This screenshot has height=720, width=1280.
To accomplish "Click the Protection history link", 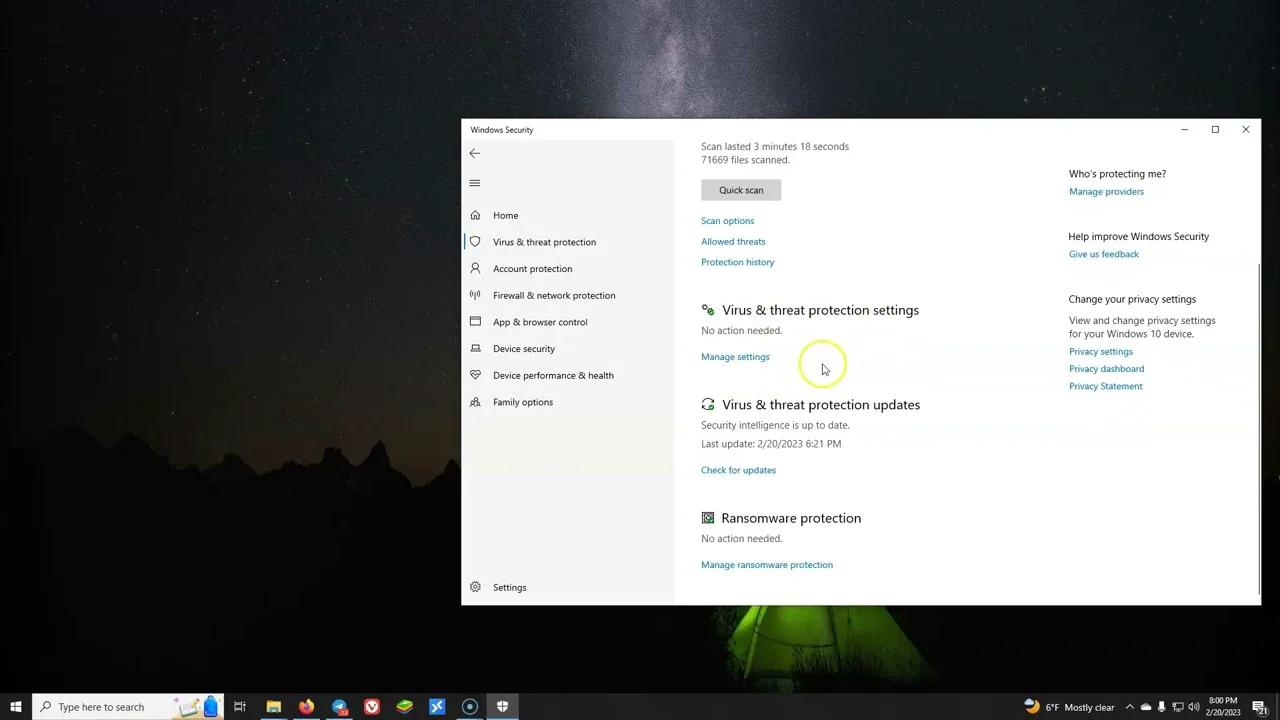I will click(737, 261).
